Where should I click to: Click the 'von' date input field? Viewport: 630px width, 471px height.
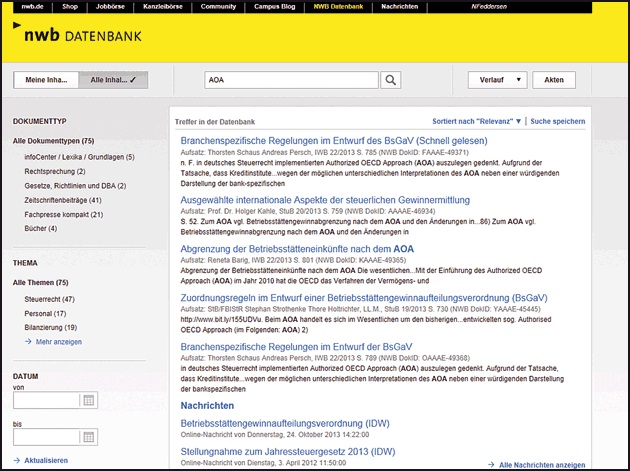pos(46,401)
